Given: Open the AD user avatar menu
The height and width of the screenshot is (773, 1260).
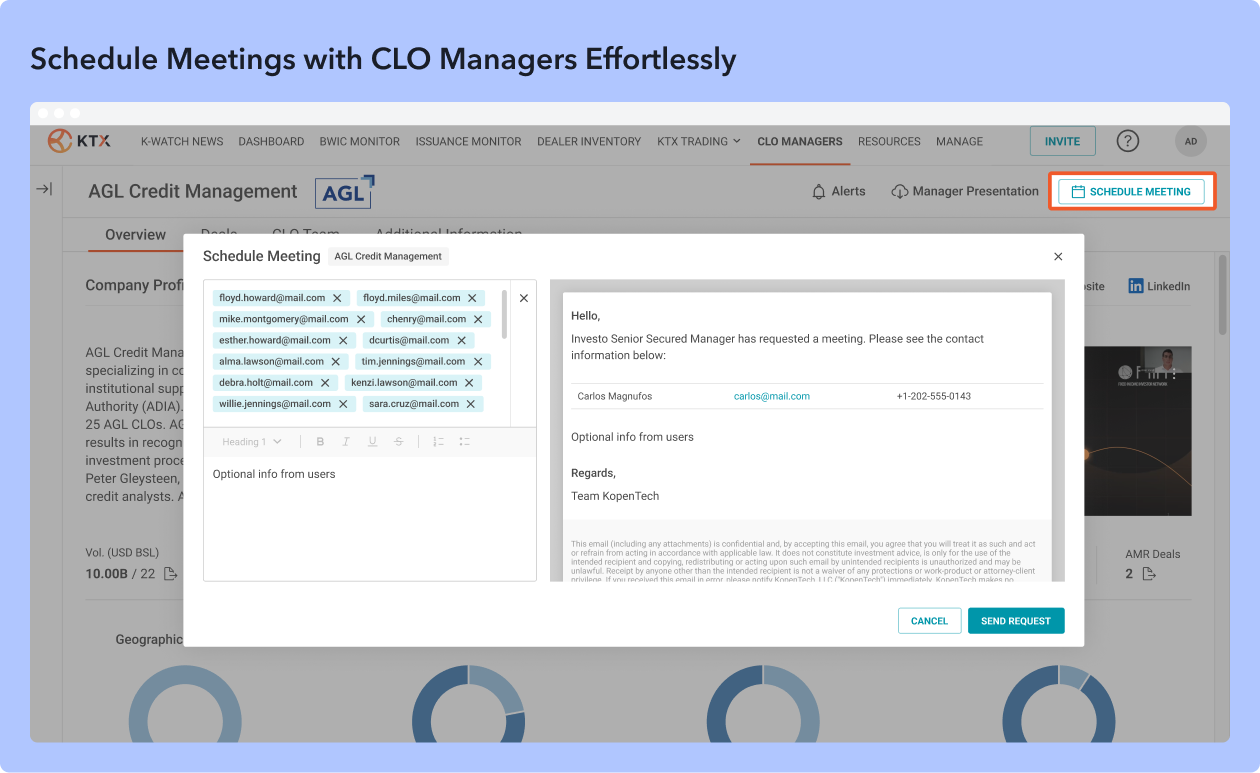Looking at the screenshot, I should pyautogui.click(x=1190, y=141).
